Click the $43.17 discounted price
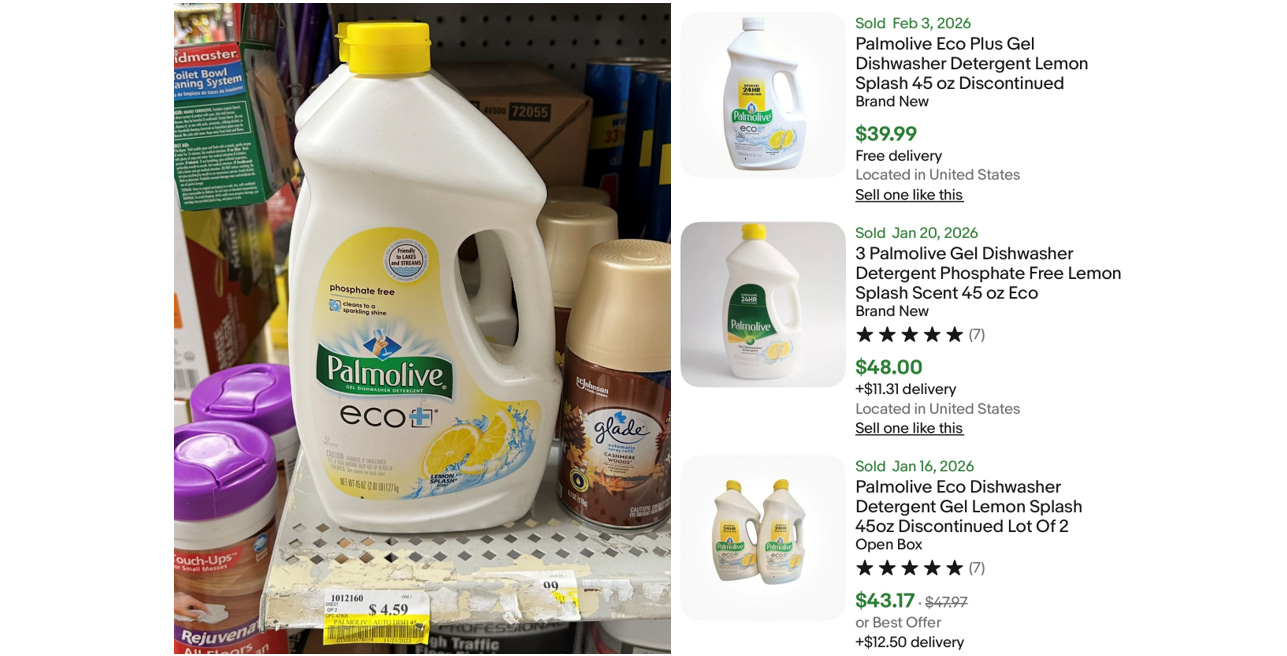Screen dimensions: 1287x656 pyautogui.click(x=885, y=601)
